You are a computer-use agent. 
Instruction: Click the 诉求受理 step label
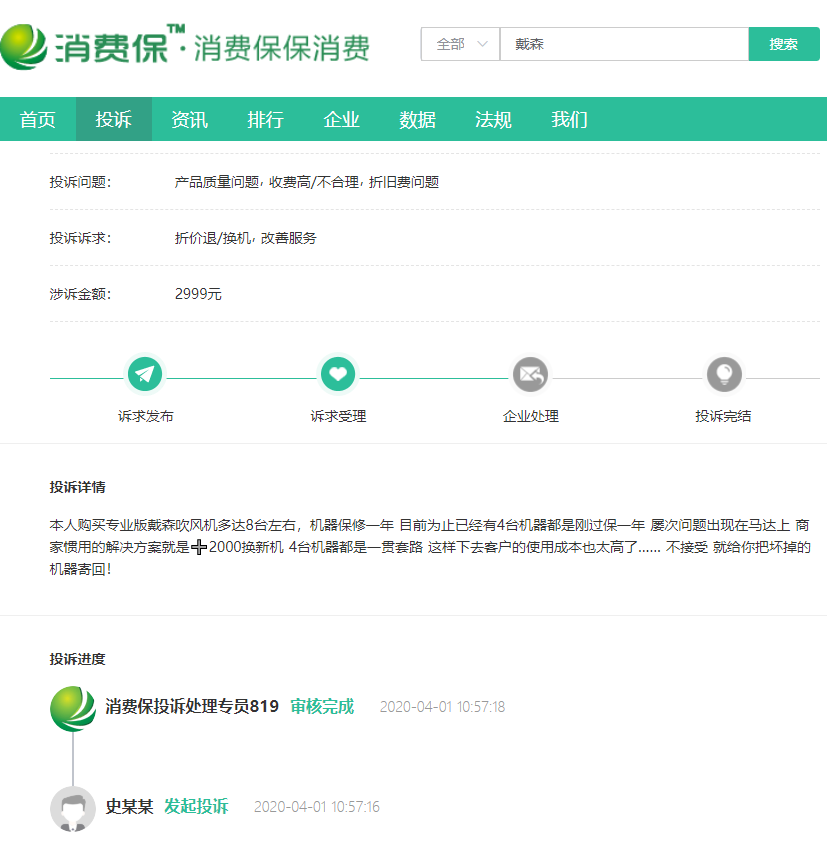point(338,416)
